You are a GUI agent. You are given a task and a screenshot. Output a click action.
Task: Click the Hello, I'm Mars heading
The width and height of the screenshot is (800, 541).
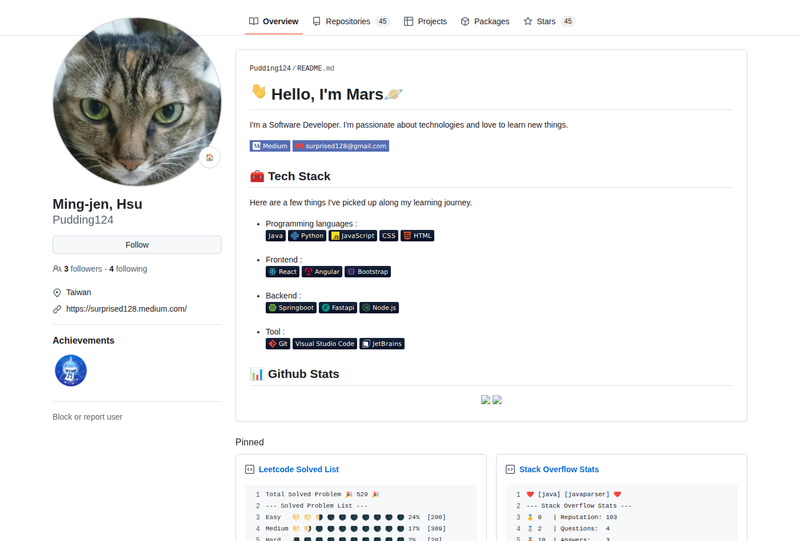[327, 94]
